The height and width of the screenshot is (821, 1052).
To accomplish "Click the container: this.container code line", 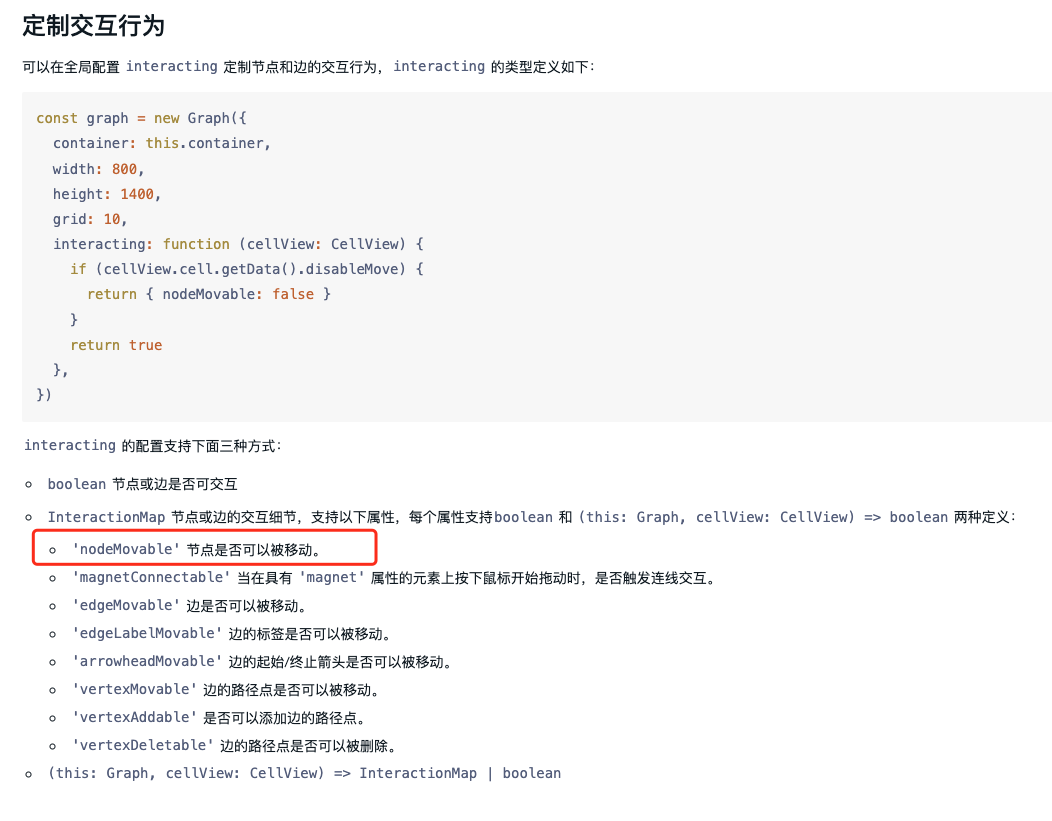I will click(160, 142).
